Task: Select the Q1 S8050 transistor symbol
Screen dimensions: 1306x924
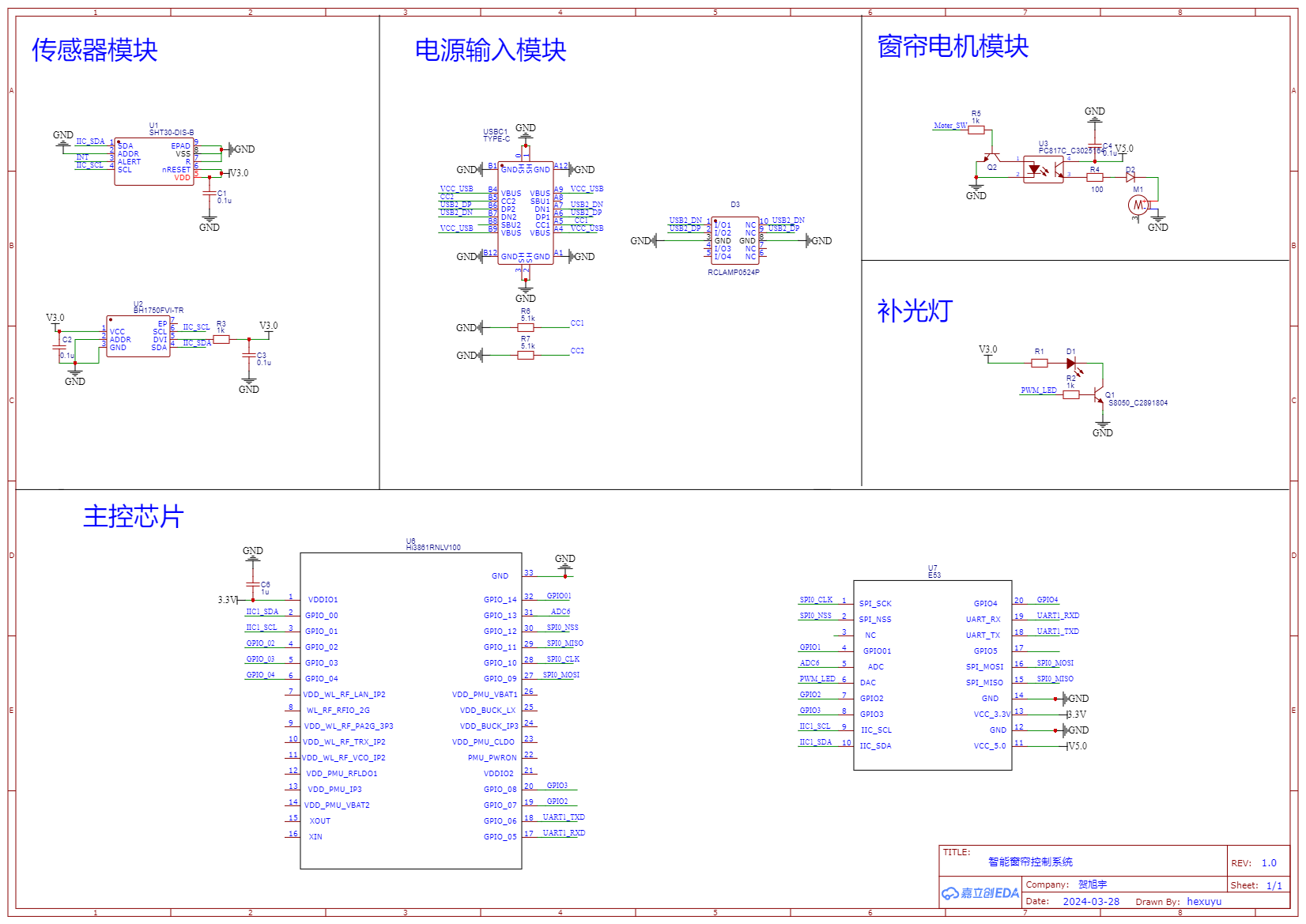Action: pyautogui.click(x=1098, y=395)
